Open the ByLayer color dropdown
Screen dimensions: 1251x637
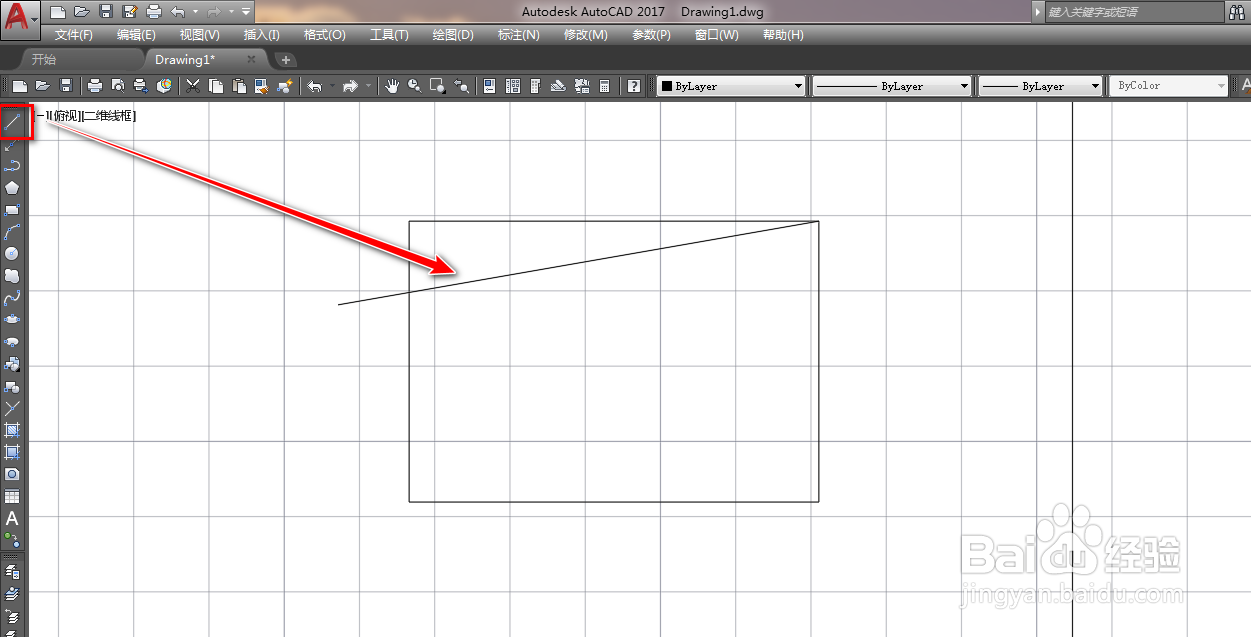point(731,86)
